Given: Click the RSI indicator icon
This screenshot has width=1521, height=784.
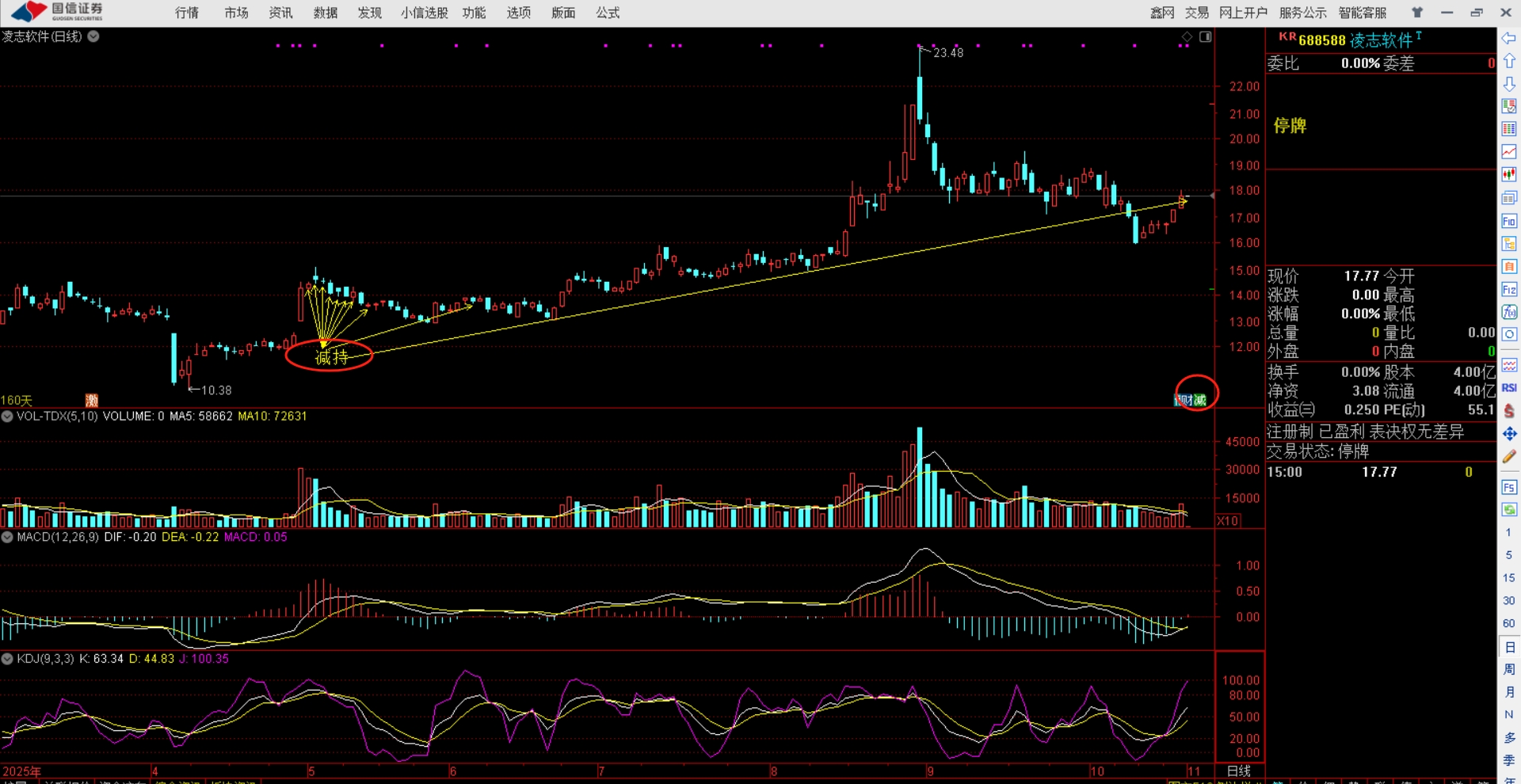Looking at the screenshot, I should click(1509, 387).
